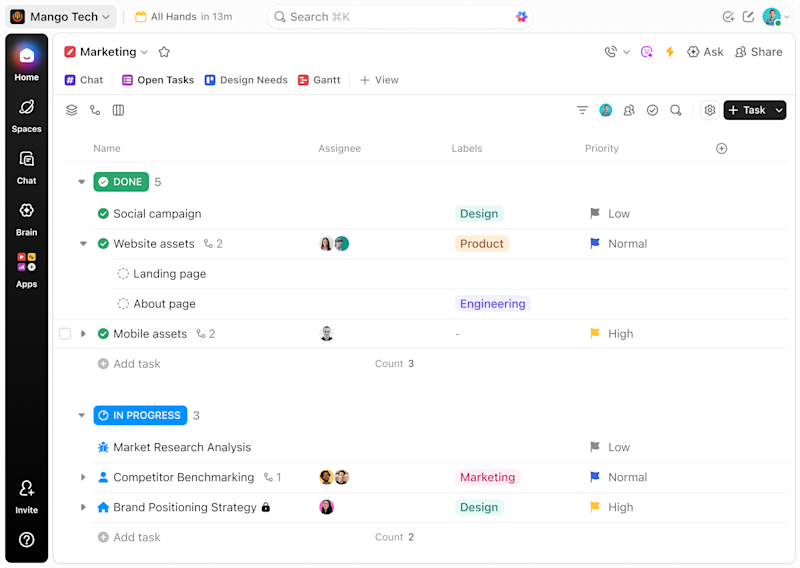The width and height of the screenshot is (800, 568).
Task: Toggle Social campaign done status circle
Action: (x=103, y=214)
